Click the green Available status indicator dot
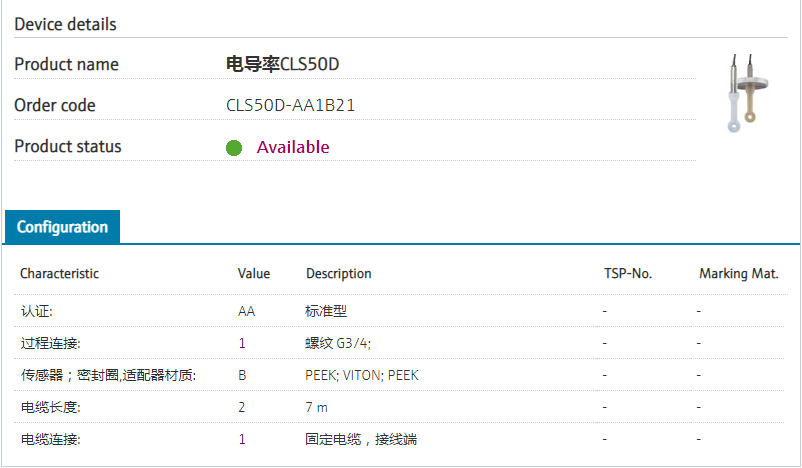802x468 pixels. (234, 148)
